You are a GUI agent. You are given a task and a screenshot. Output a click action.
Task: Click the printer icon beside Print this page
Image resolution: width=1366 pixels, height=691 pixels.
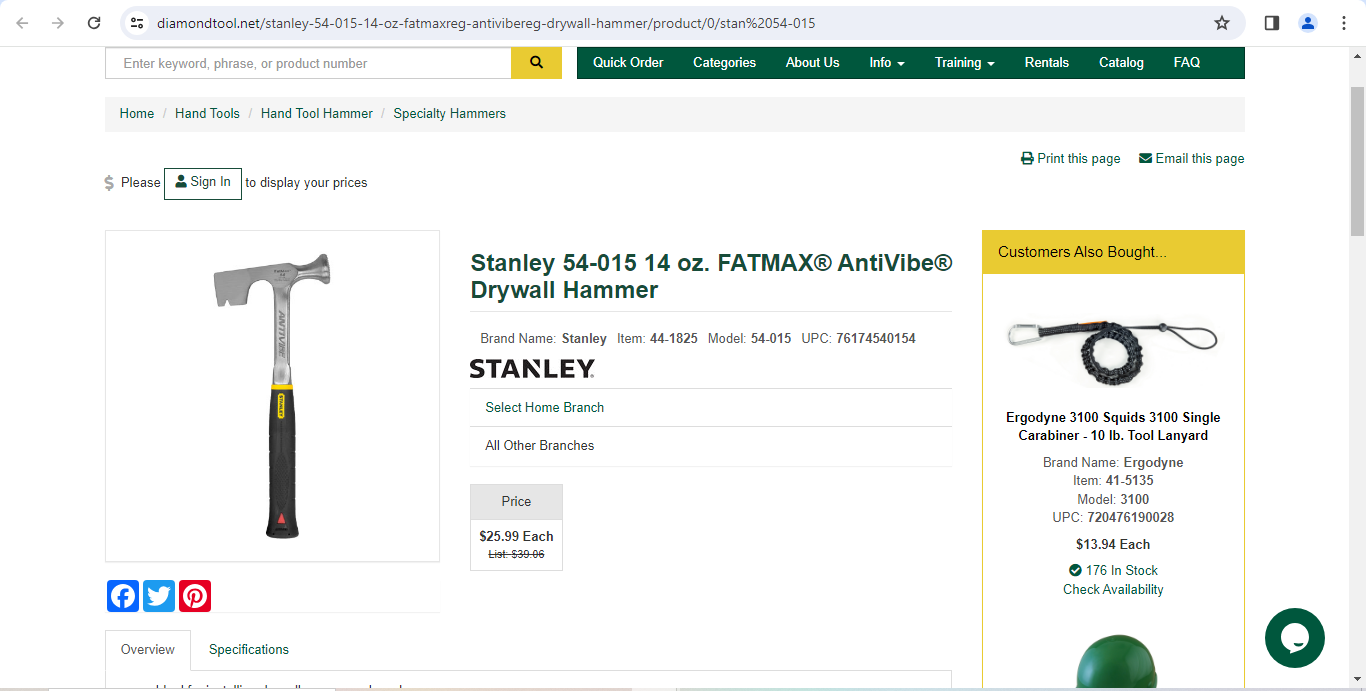(x=1027, y=158)
